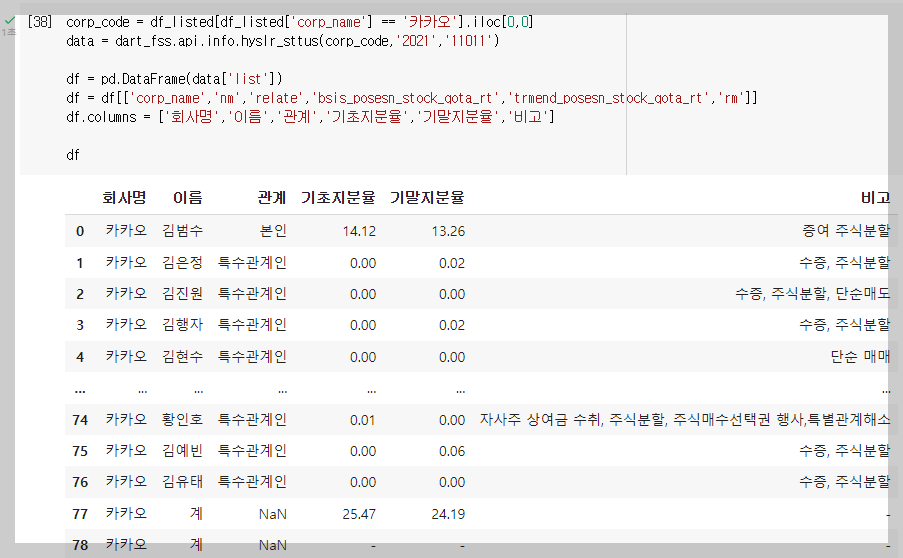
Task: Click the remark '증여 주식분할'
Action: coord(845,231)
